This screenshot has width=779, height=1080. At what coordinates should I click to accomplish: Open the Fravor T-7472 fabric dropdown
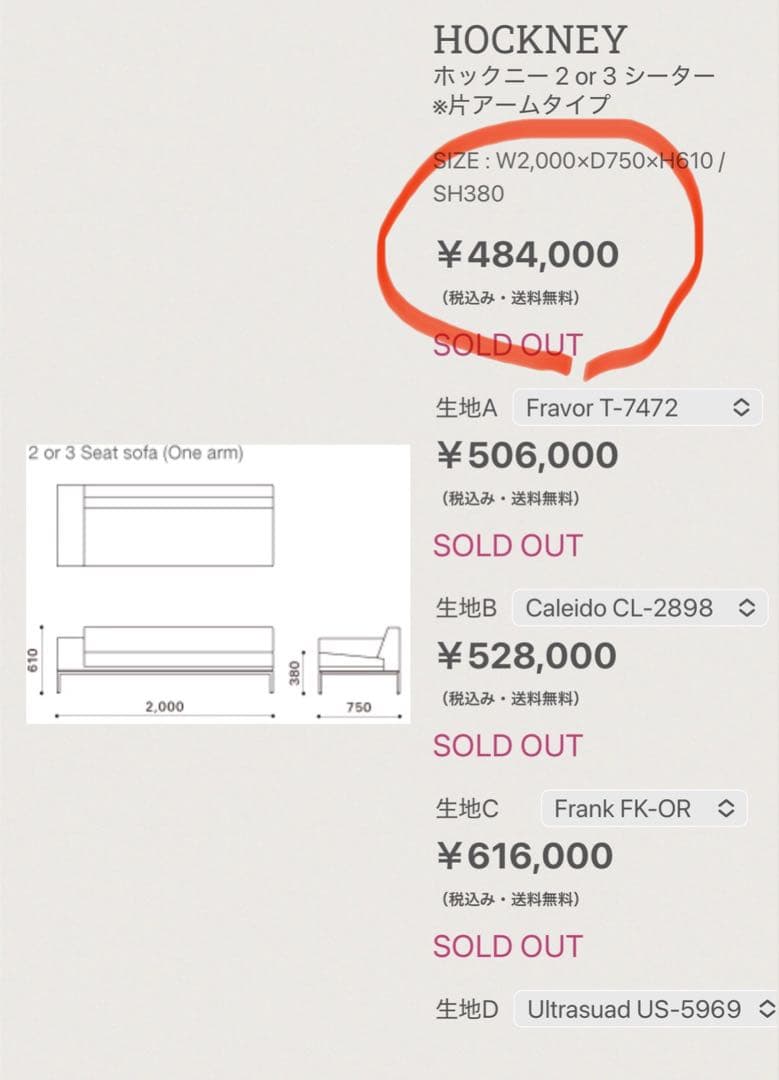coord(637,408)
